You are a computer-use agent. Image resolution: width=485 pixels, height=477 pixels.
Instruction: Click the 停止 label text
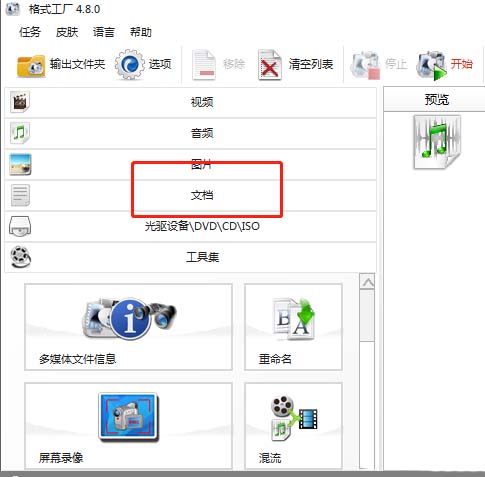click(x=396, y=64)
